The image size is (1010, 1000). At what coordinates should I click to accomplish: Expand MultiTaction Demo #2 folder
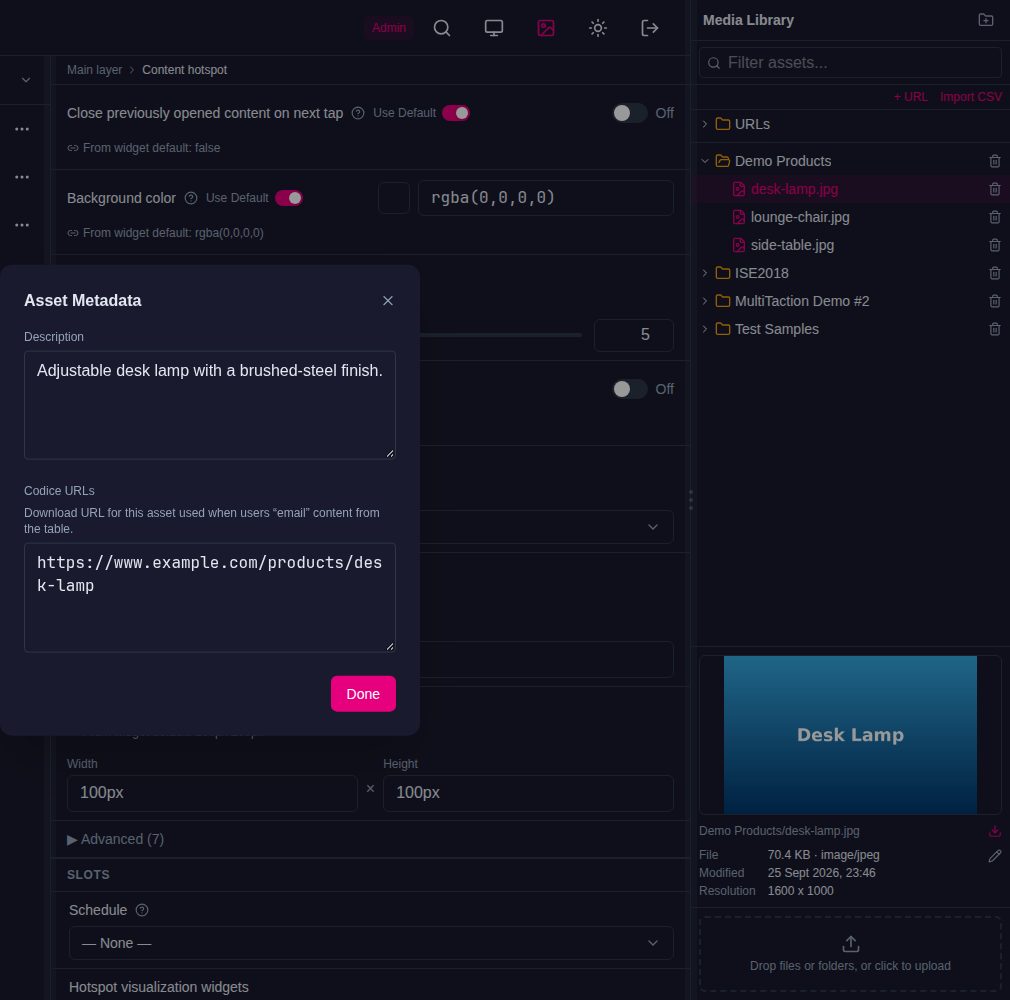coord(705,301)
